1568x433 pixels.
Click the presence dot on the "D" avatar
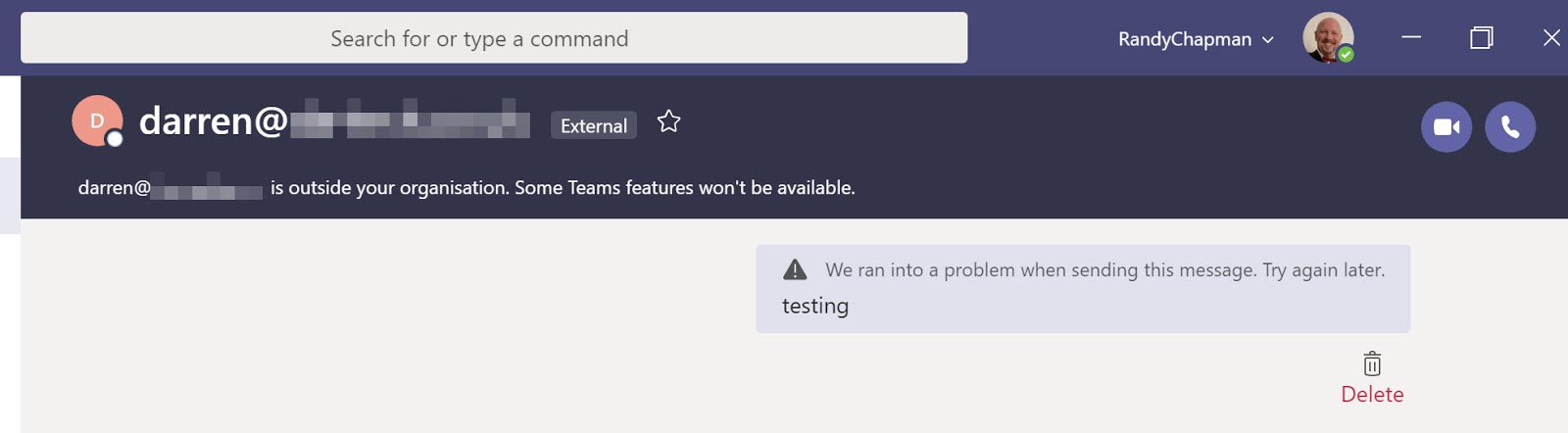click(x=115, y=139)
